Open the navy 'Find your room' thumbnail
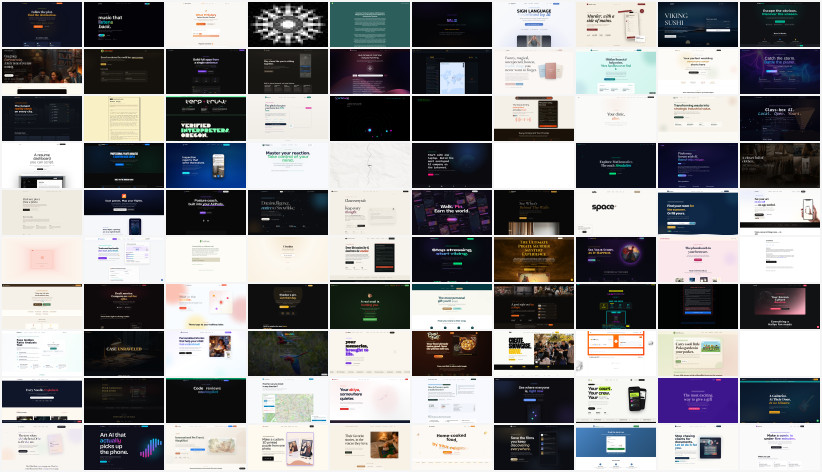The height and width of the screenshot is (472, 822). [698, 212]
